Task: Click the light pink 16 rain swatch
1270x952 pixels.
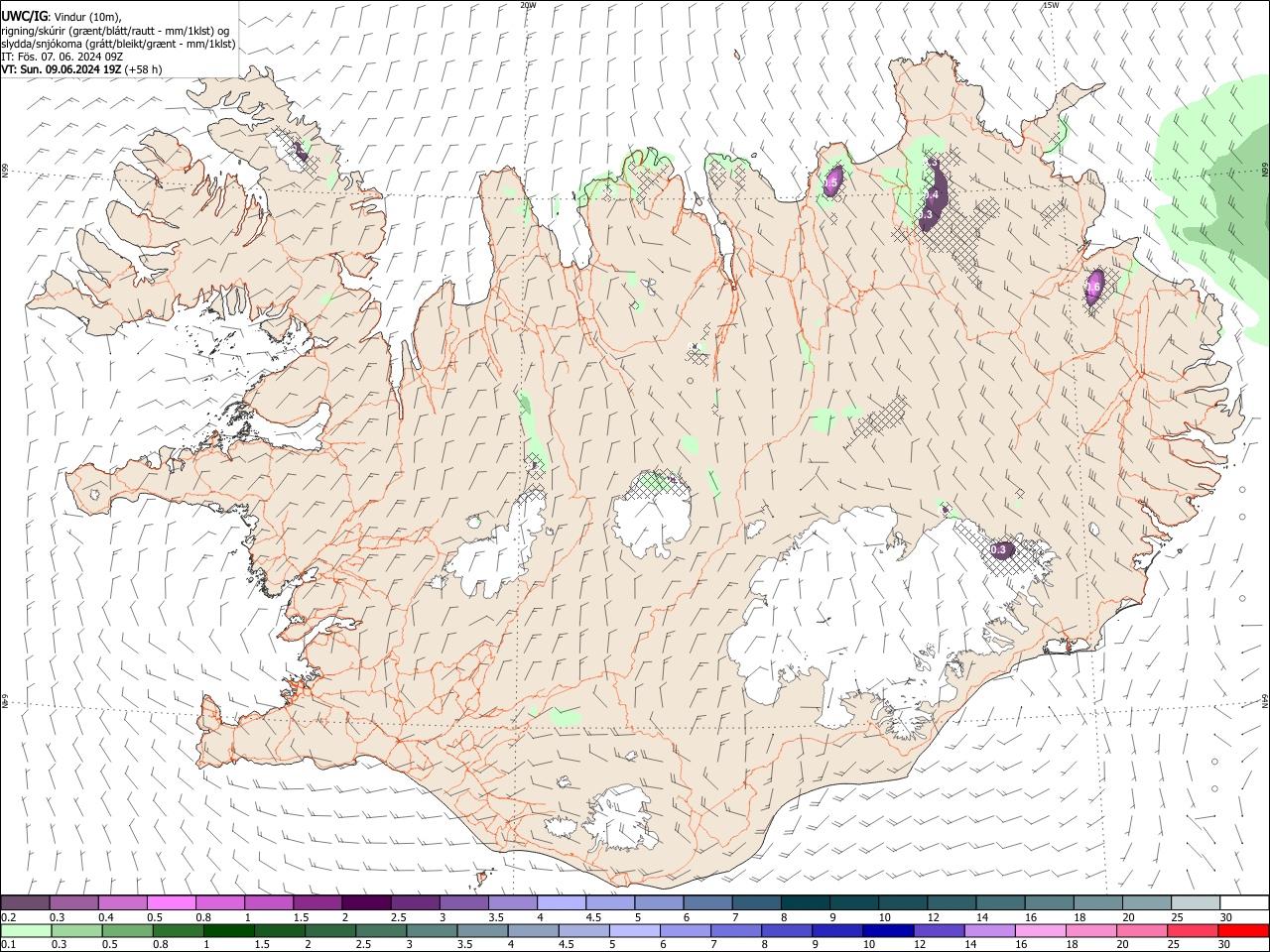Action: click(1040, 931)
